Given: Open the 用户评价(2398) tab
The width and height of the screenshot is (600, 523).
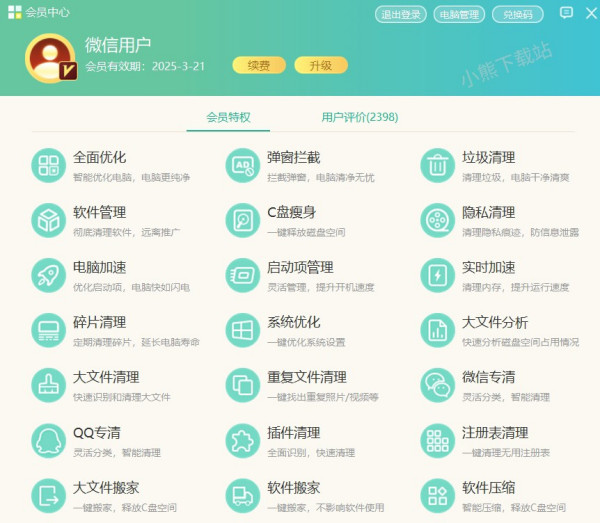Looking at the screenshot, I should pos(360,117).
